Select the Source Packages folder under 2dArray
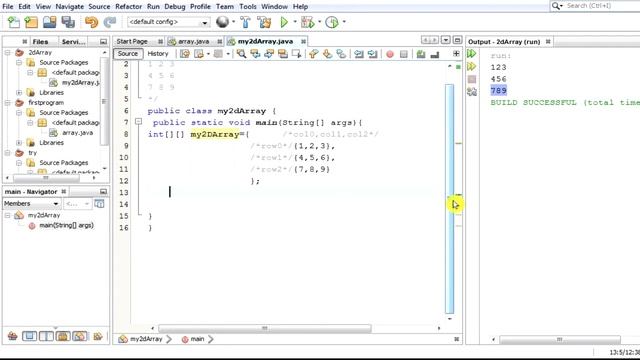The height and width of the screenshot is (360, 640). tap(64, 62)
